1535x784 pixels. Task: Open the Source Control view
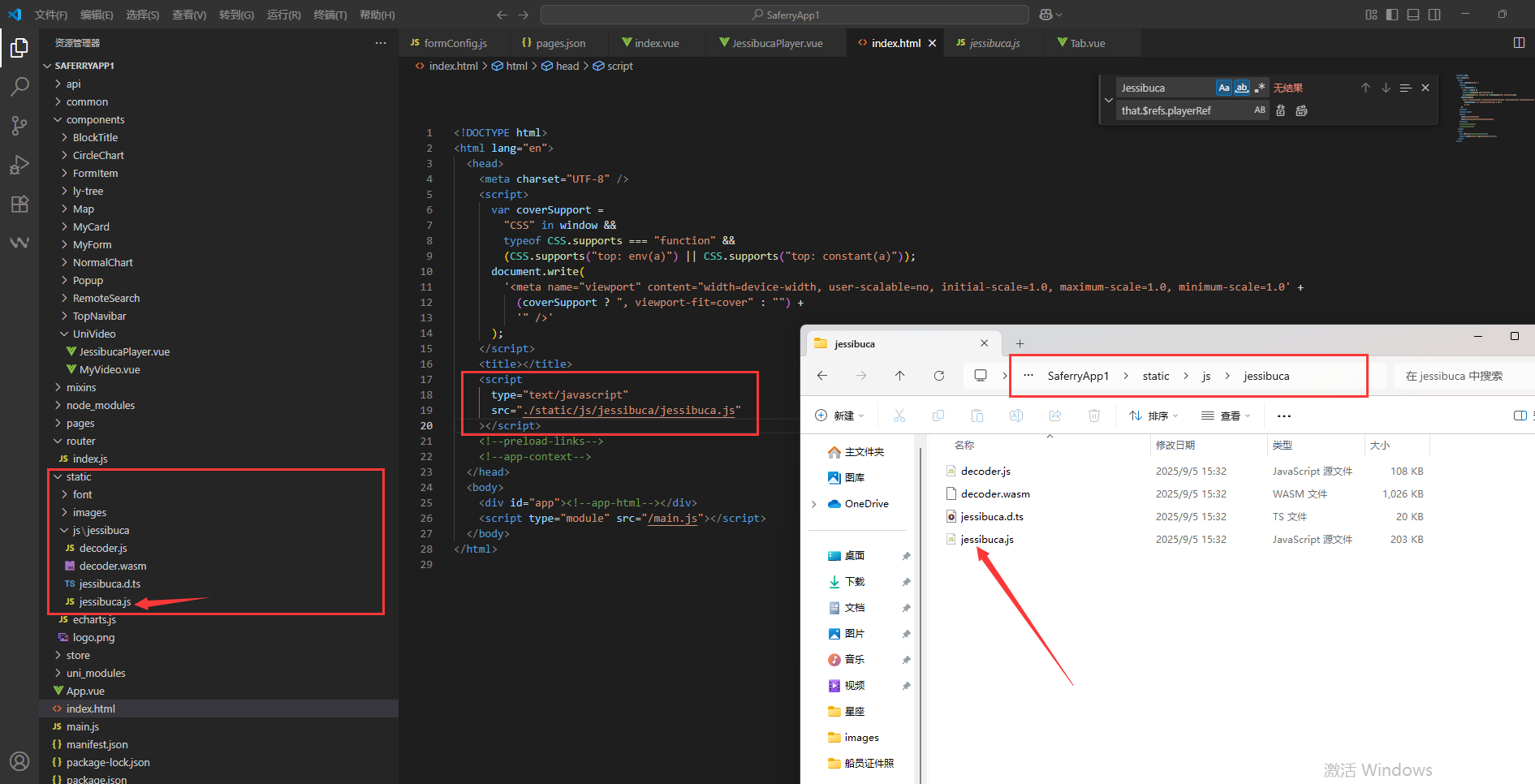point(19,126)
